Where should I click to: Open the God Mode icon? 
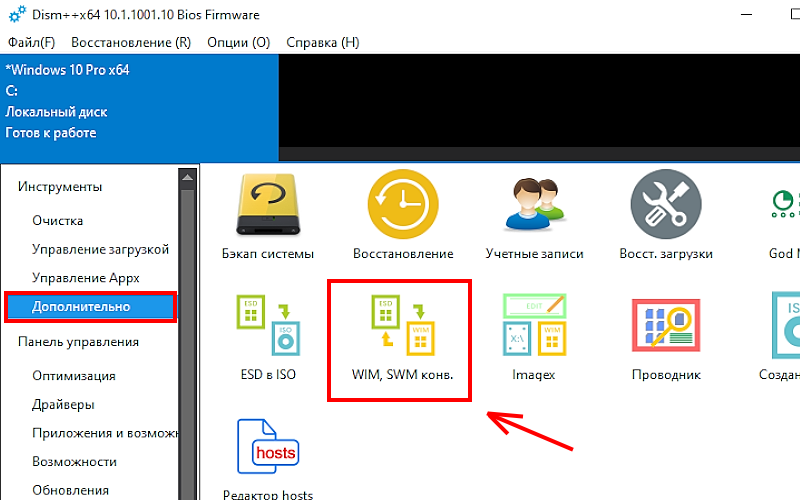(785, 204)
